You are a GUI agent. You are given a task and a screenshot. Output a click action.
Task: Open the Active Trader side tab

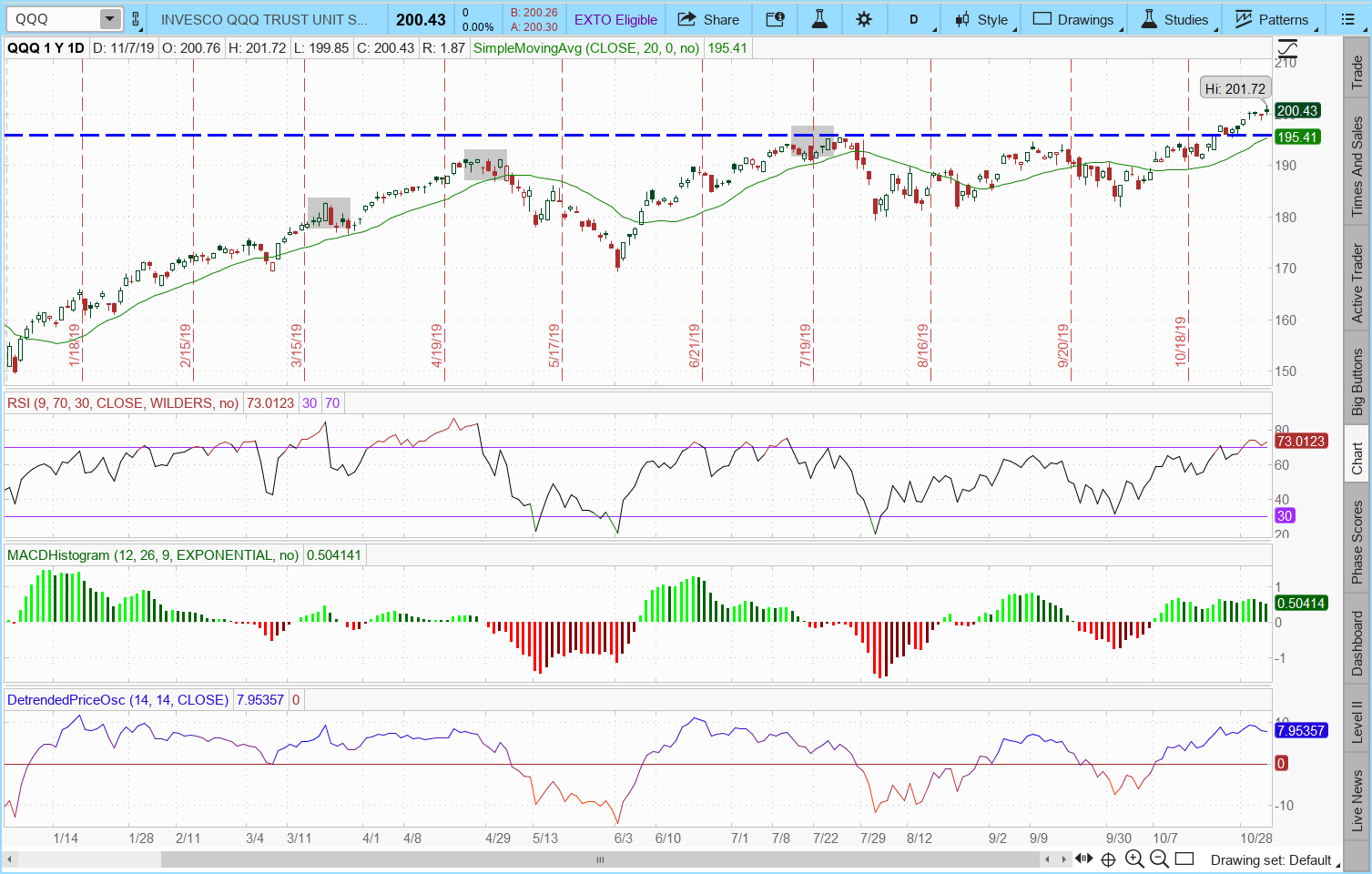(x=1357, y=282)
